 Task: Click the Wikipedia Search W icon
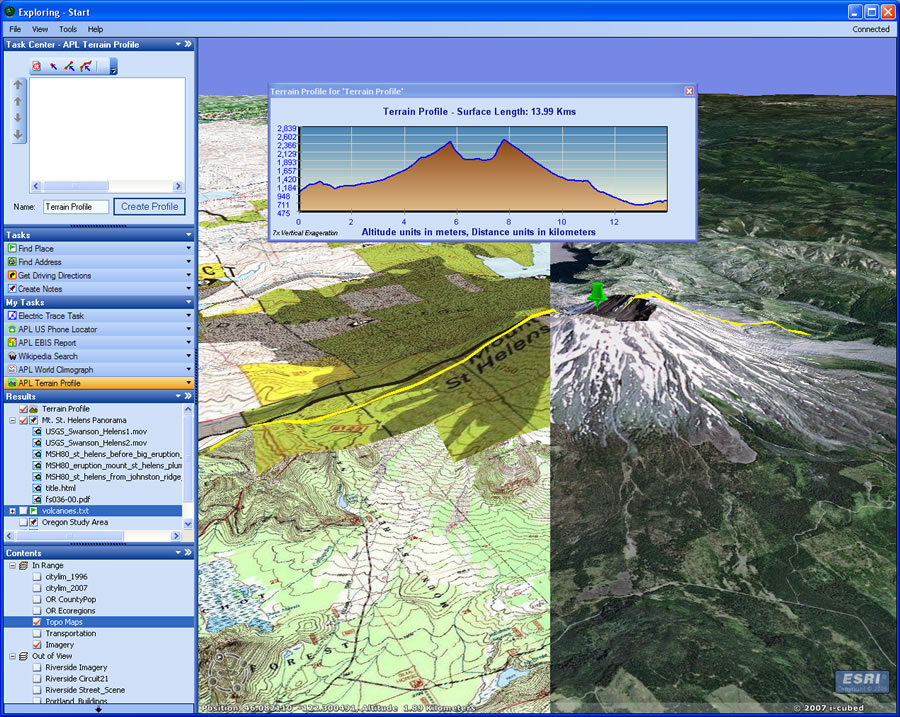[x=12, y=356]
